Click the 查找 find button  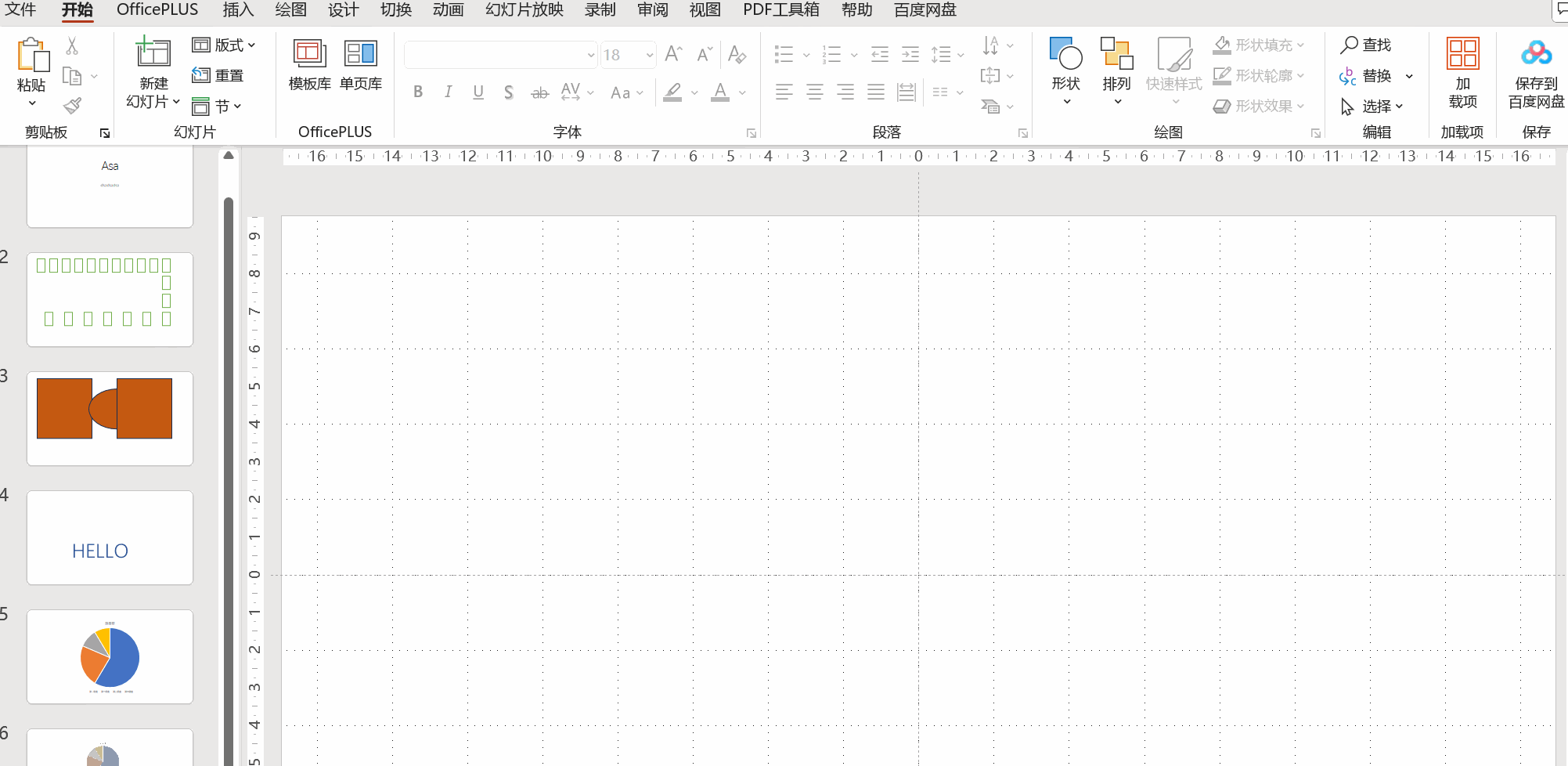[x=1366, y=45]
